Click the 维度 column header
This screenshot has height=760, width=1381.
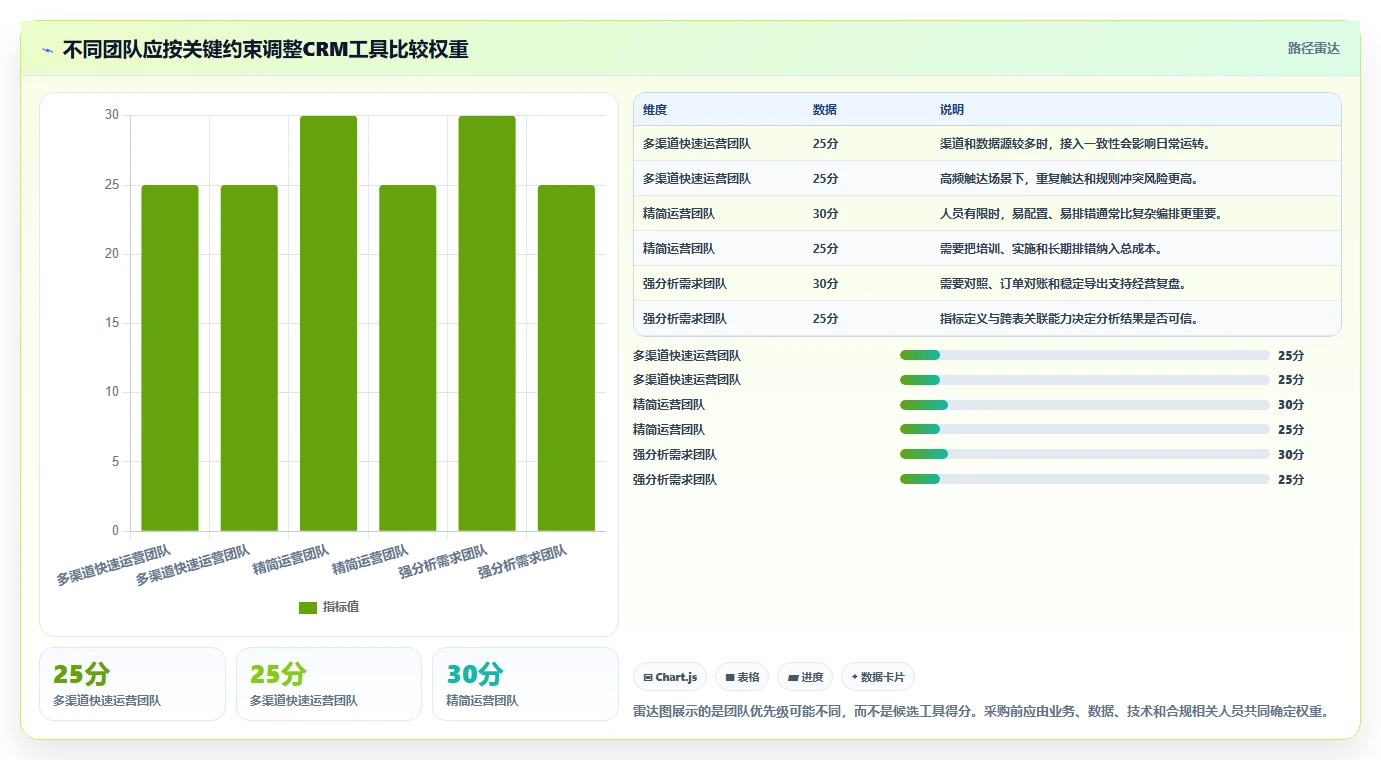[x=655, y=110]
